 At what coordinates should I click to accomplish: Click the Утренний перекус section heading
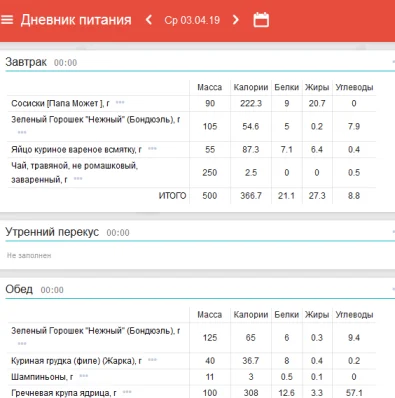click(52, 232)
